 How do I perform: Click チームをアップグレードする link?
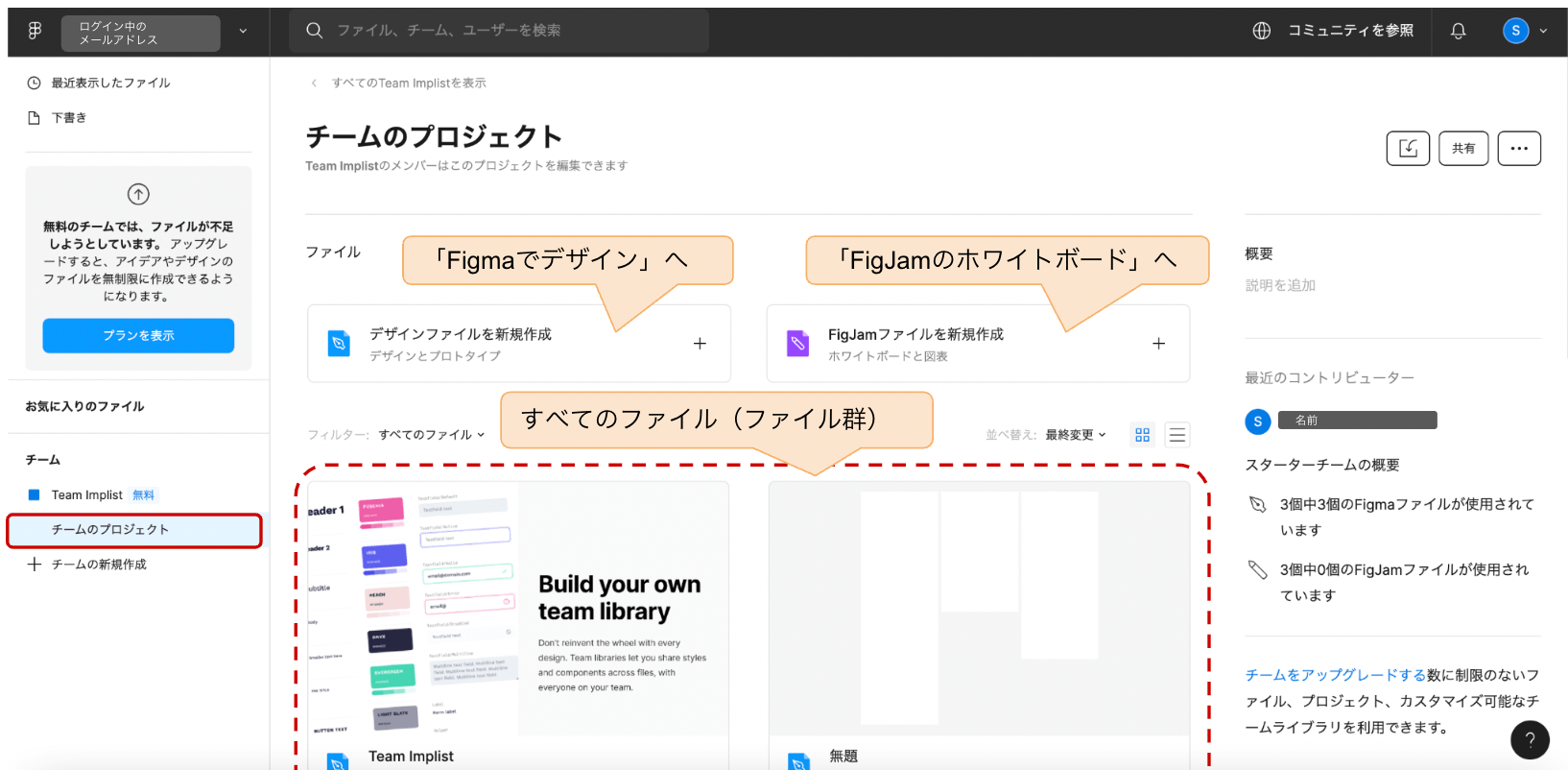coord(1336,675)
